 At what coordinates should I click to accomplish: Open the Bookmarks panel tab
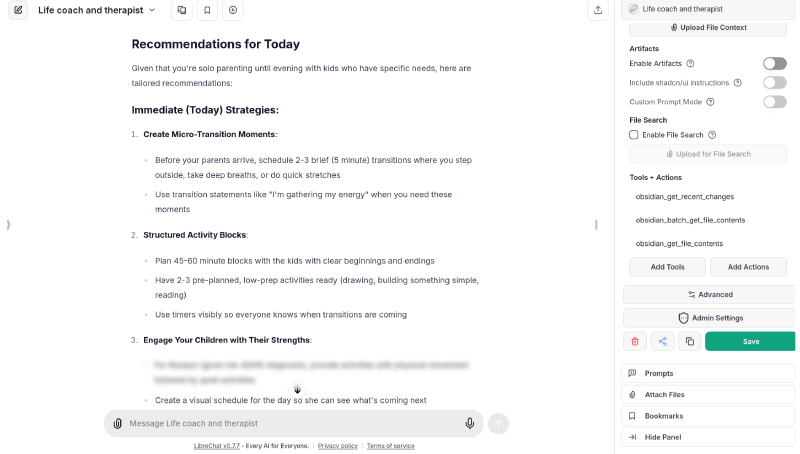pos(709,415)
